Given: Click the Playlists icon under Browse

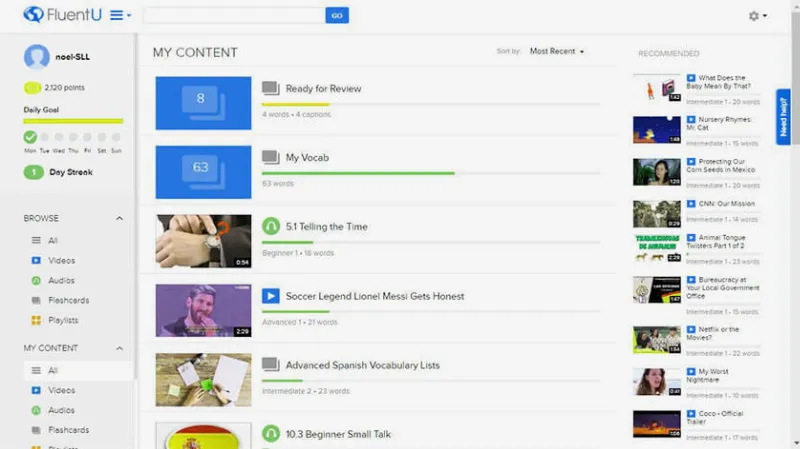Looking at the screenshot, I should [x=36, y=320].
